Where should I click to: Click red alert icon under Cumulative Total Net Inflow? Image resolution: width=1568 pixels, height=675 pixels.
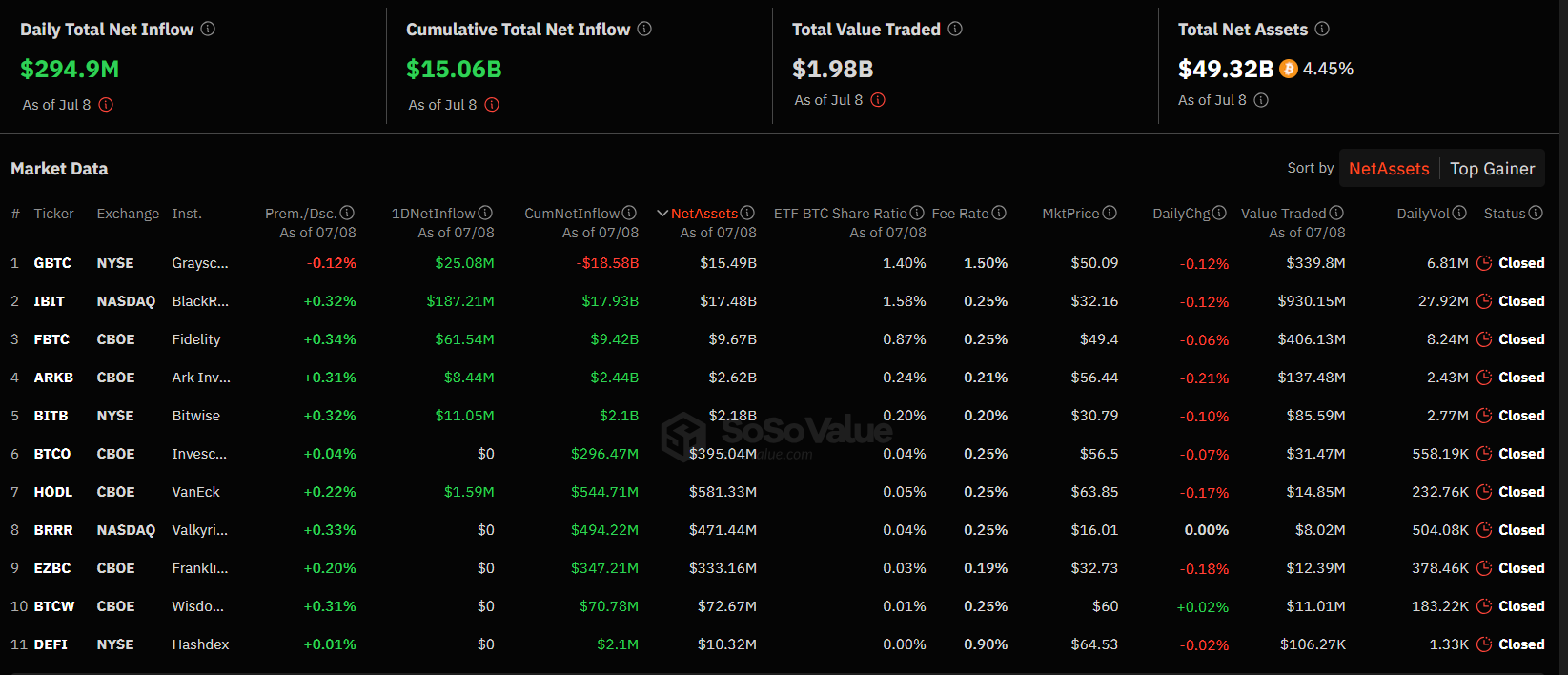click(492, 105)
